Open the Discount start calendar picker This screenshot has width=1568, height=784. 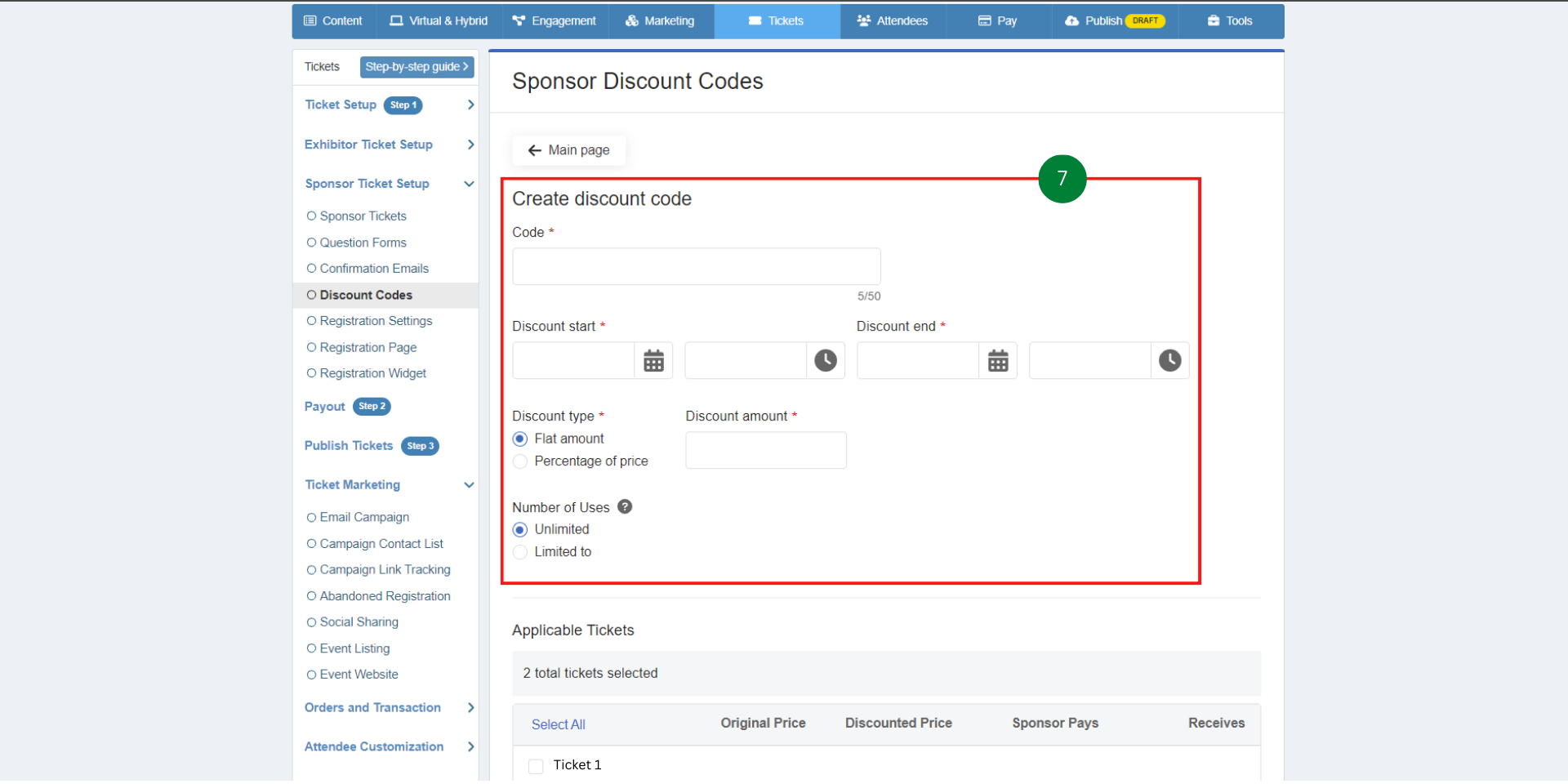(653, 360)
